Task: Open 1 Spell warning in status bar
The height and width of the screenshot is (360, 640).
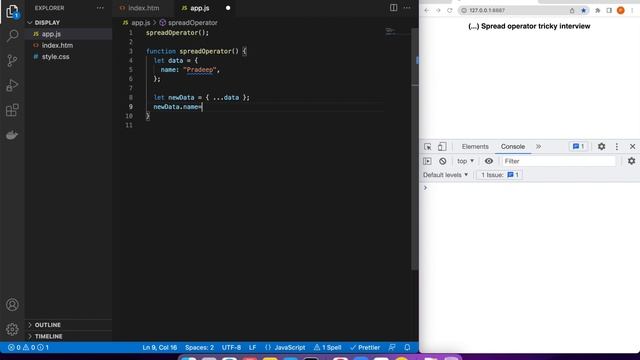Action: point(327,347)
